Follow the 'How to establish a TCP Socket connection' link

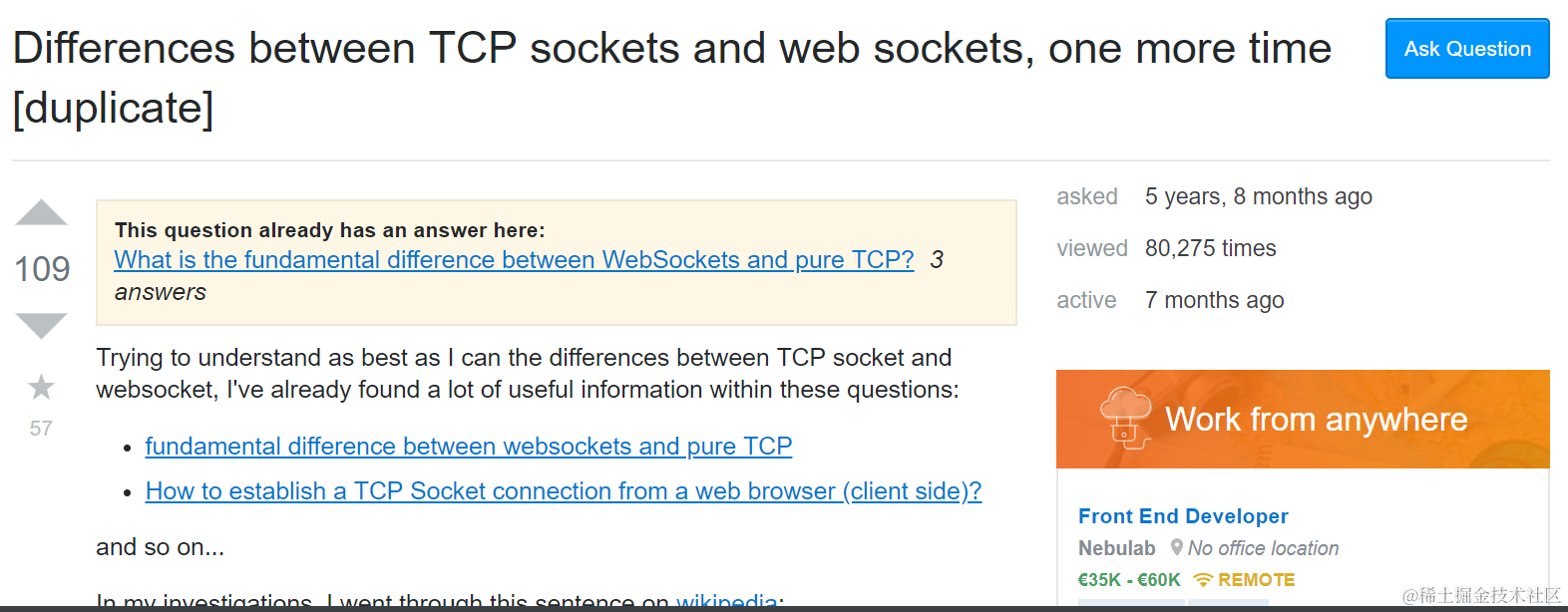(563, 491)
